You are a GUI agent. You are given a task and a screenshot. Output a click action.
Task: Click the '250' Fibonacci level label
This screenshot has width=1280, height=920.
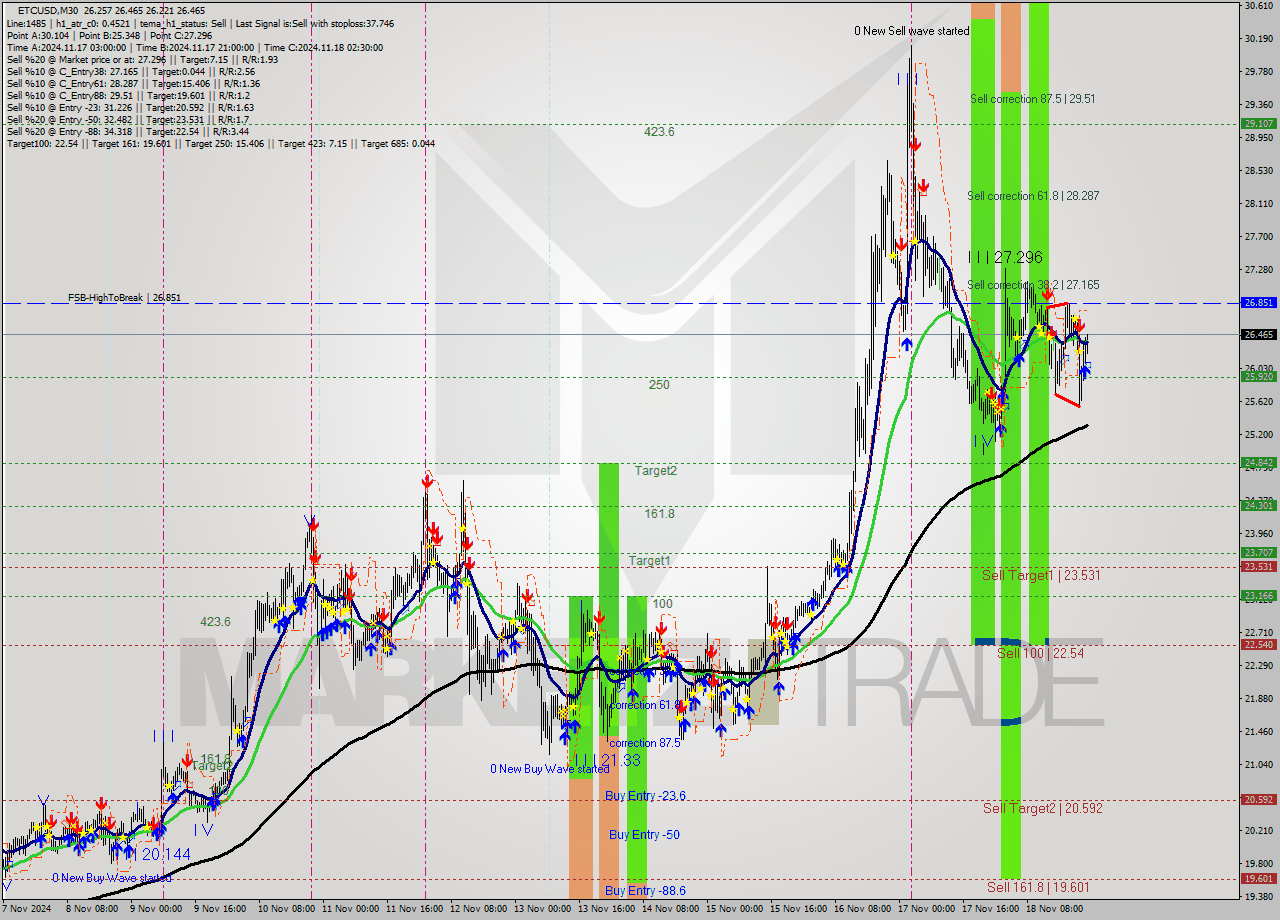659,385
